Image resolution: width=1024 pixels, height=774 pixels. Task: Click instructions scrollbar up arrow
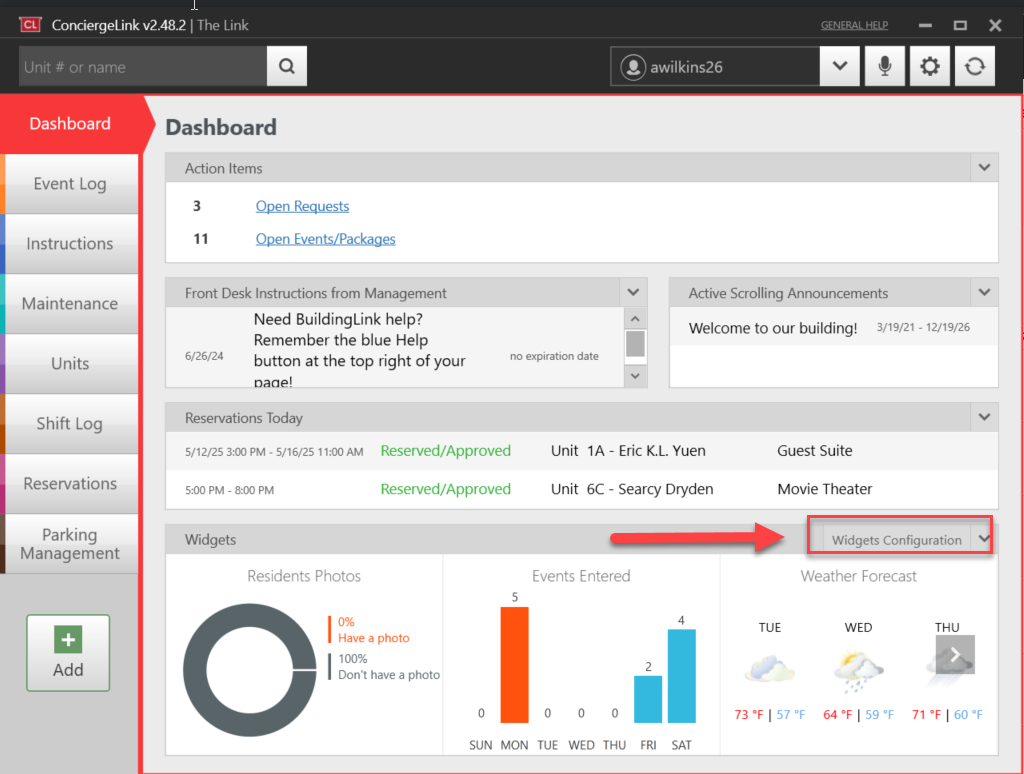coord(635,319)
